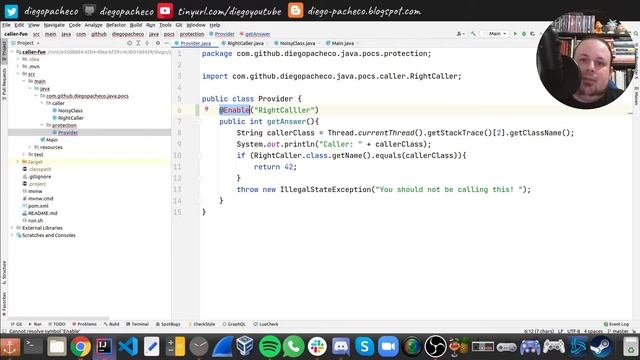Screen dimensions: 640x360
Task: Open Zoom from the dock
Action: click(x=388, y=347)
